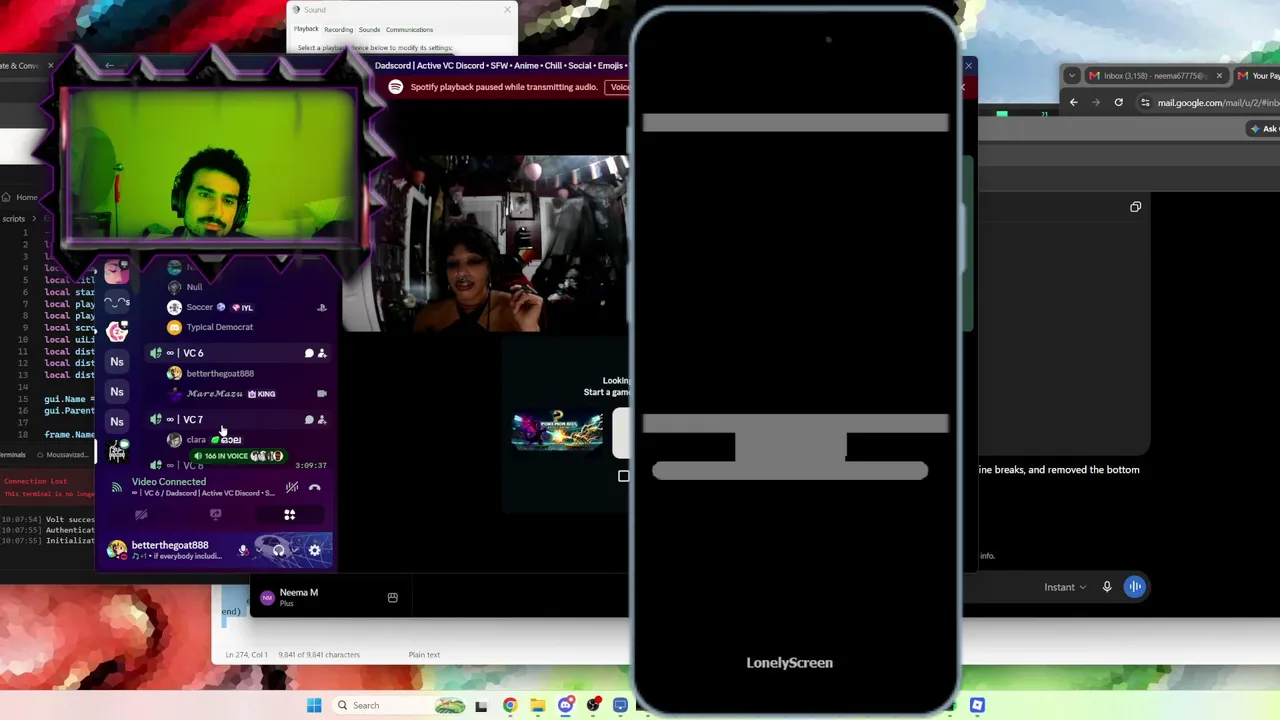Deafen headphones in Discord user panel
The height and width of the screenshot is (720, 1280).
coord(278,549)
